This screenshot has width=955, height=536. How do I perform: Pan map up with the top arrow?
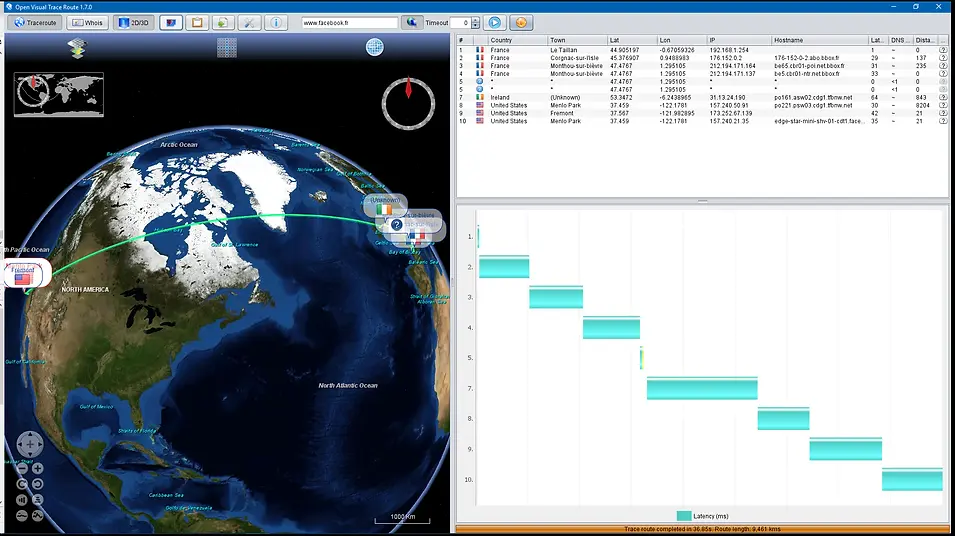point(30,436)
